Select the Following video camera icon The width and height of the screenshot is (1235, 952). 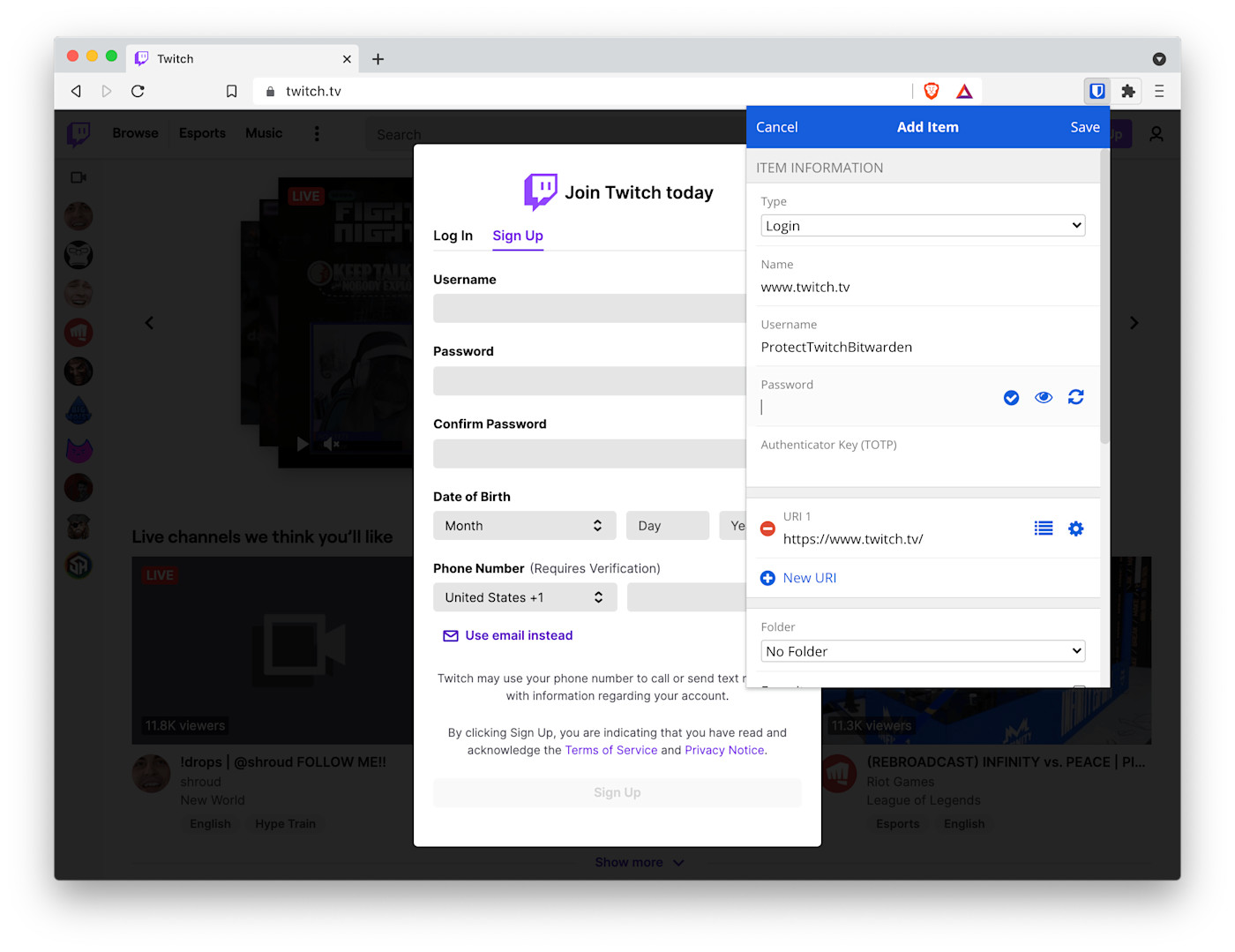pyautogui.click(x=78, y=176)
